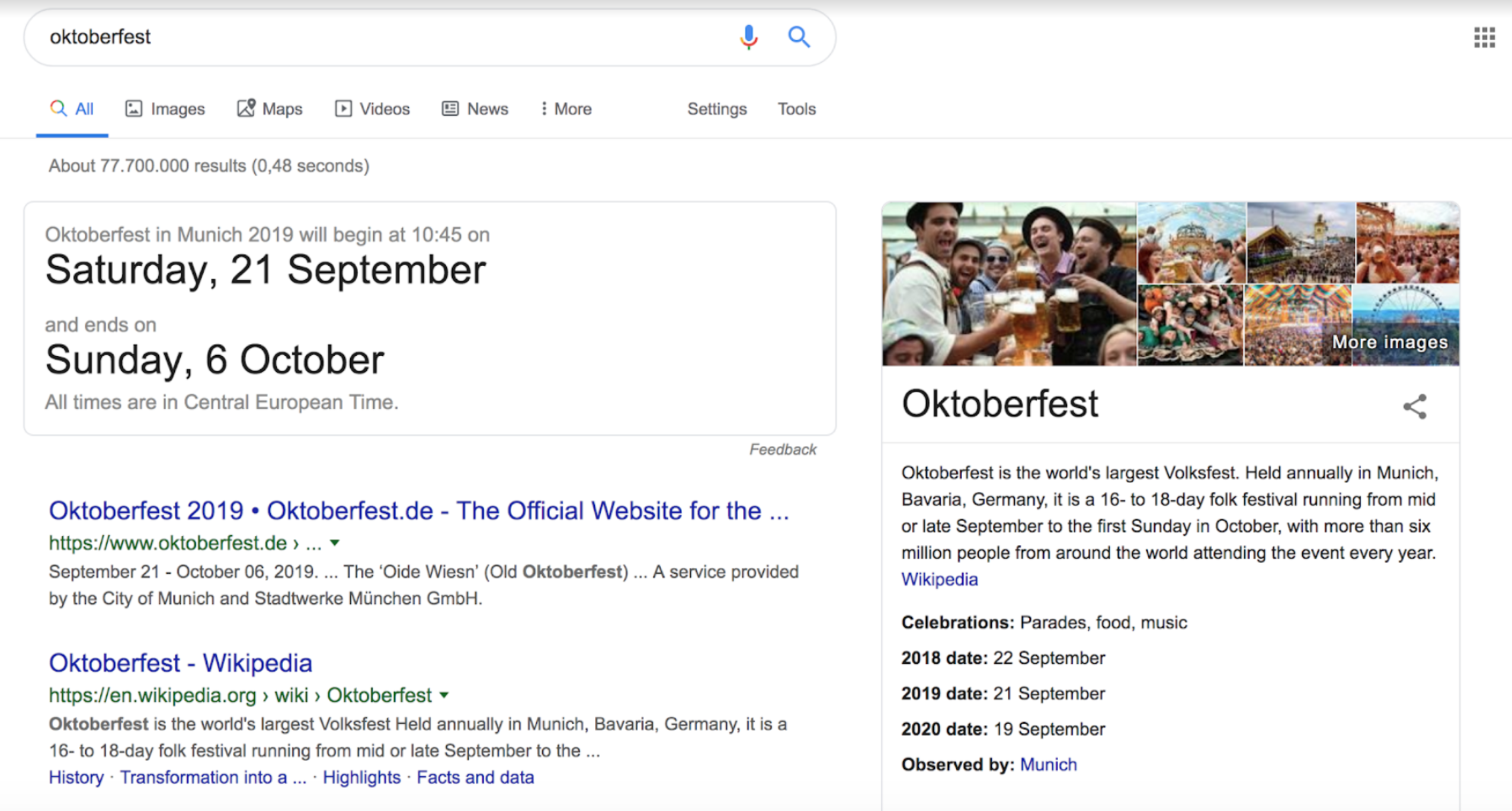Expand dropdown arrow beside Wikipedia result URL
The width and height of the screenshot is (1512, 811).
pyautogui.click(x=444, y=695)
